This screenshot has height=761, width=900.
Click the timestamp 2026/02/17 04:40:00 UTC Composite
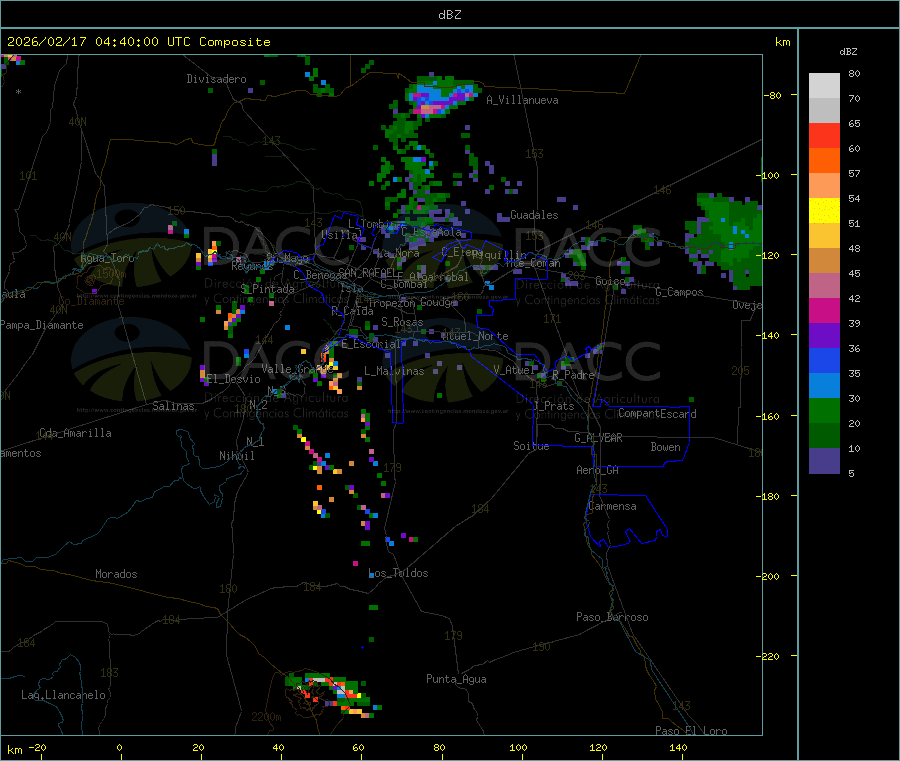click(138, 42)
